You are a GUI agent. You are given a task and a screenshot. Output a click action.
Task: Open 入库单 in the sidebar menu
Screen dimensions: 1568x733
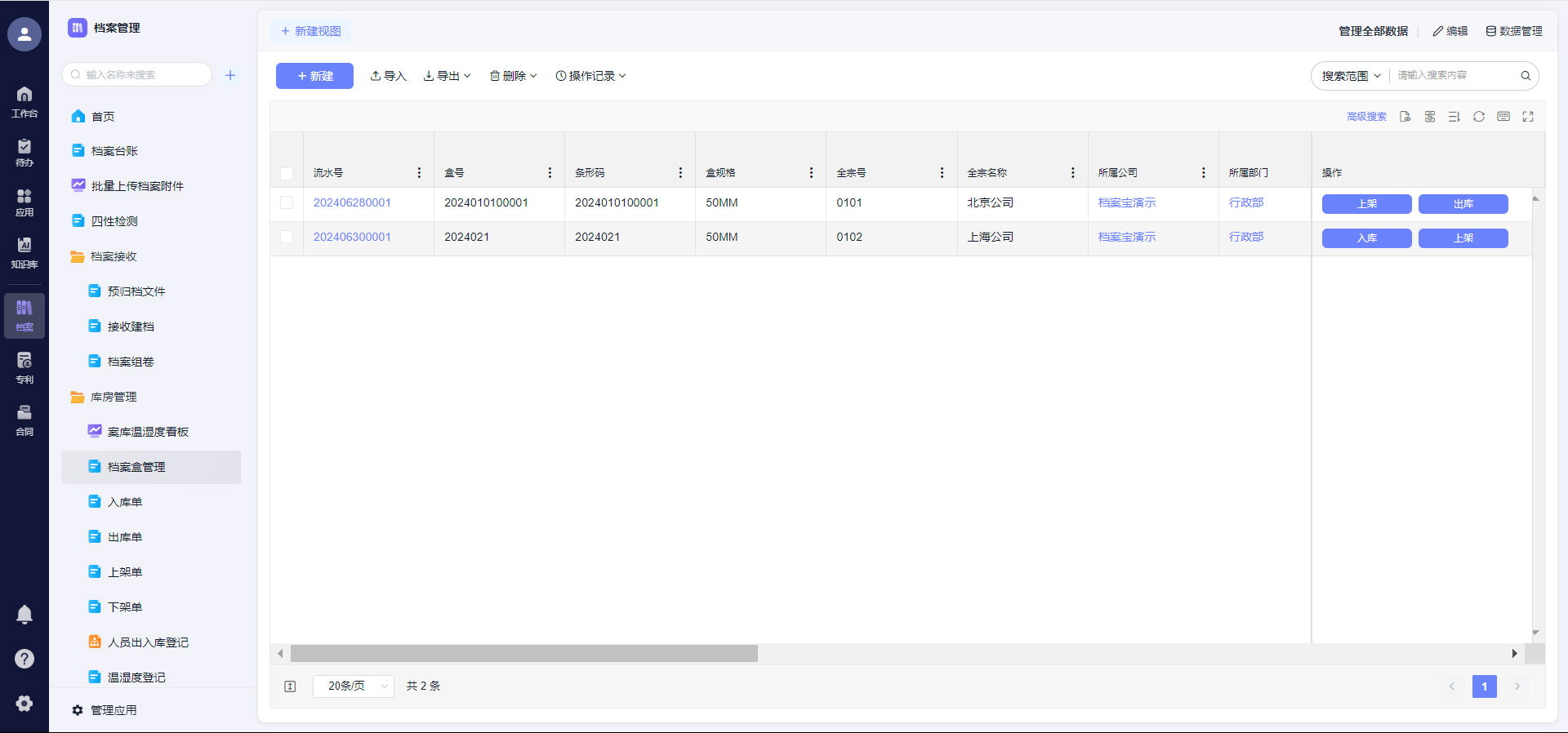pyautogui.click(x=125, y=502)
